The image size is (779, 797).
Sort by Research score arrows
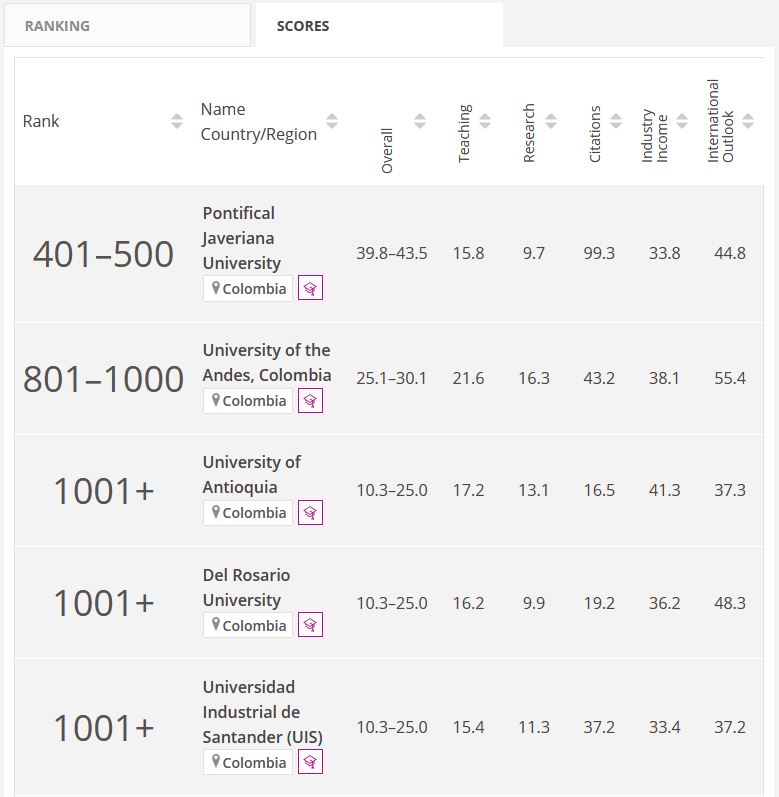[551, 121]
